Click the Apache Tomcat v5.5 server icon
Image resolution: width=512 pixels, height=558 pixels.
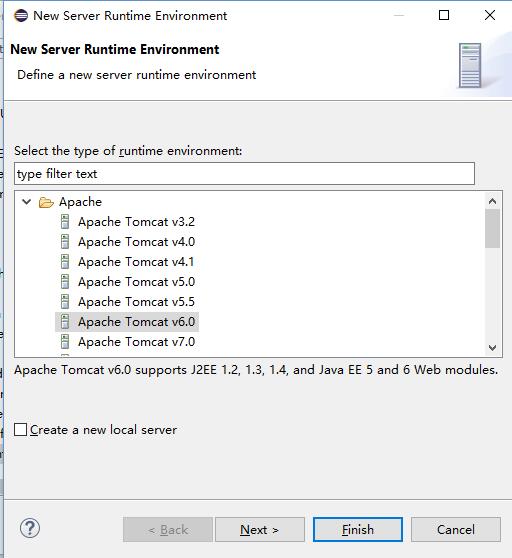pos(65,301)
